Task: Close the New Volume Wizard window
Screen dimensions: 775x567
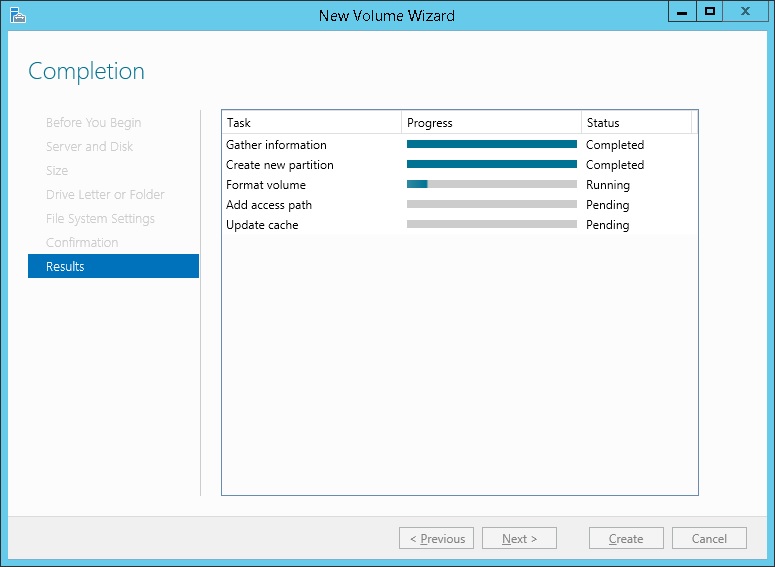Action: 745,11
